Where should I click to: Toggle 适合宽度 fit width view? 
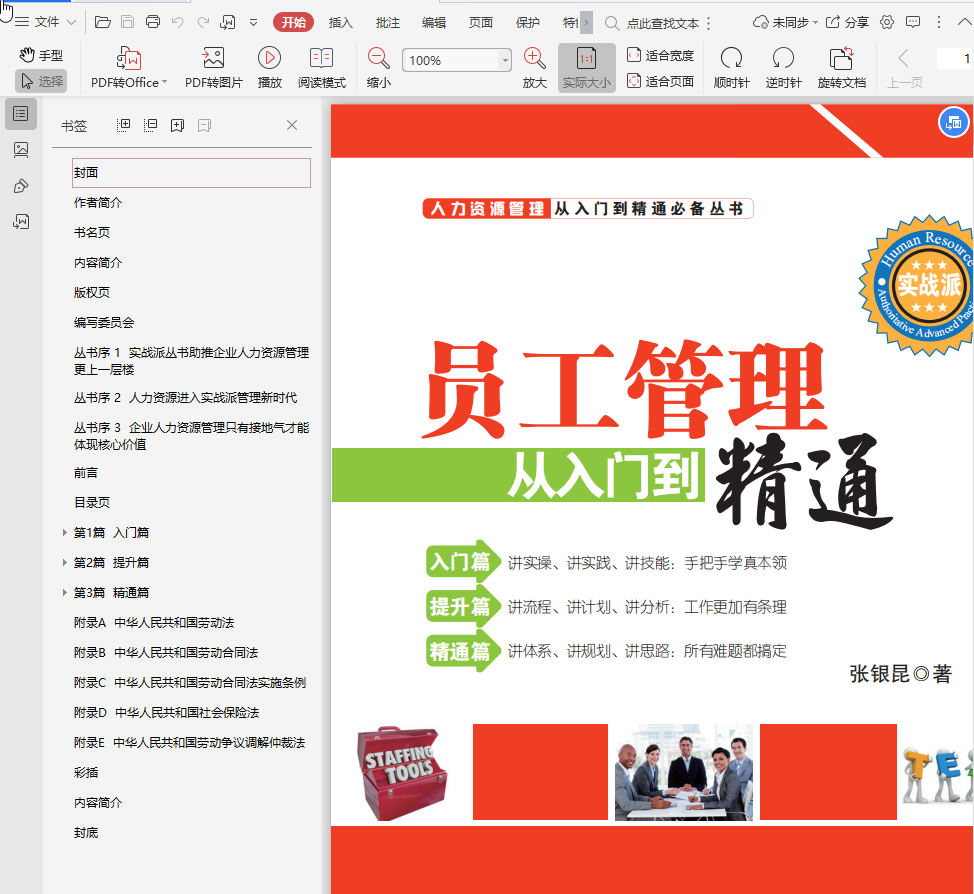pyautogui.click(x=660, y=55)
